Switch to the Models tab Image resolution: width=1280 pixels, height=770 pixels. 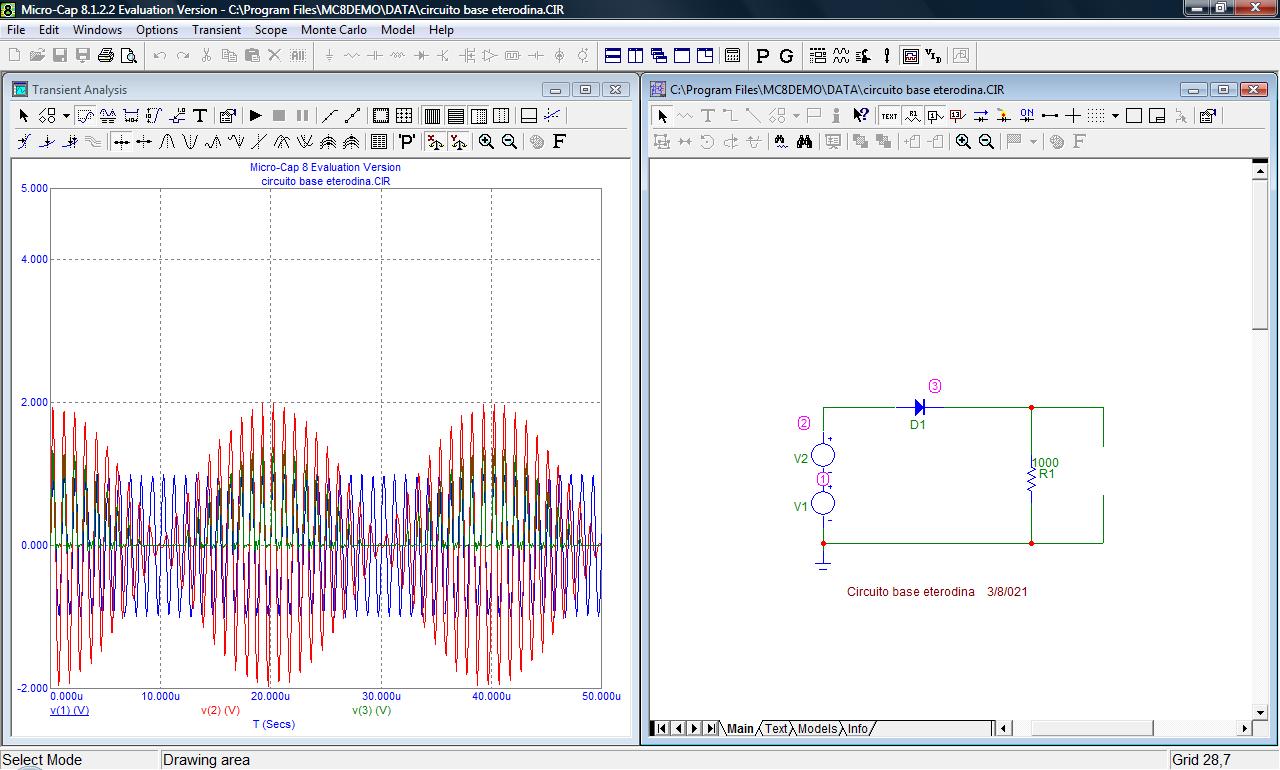pos(817,729)
